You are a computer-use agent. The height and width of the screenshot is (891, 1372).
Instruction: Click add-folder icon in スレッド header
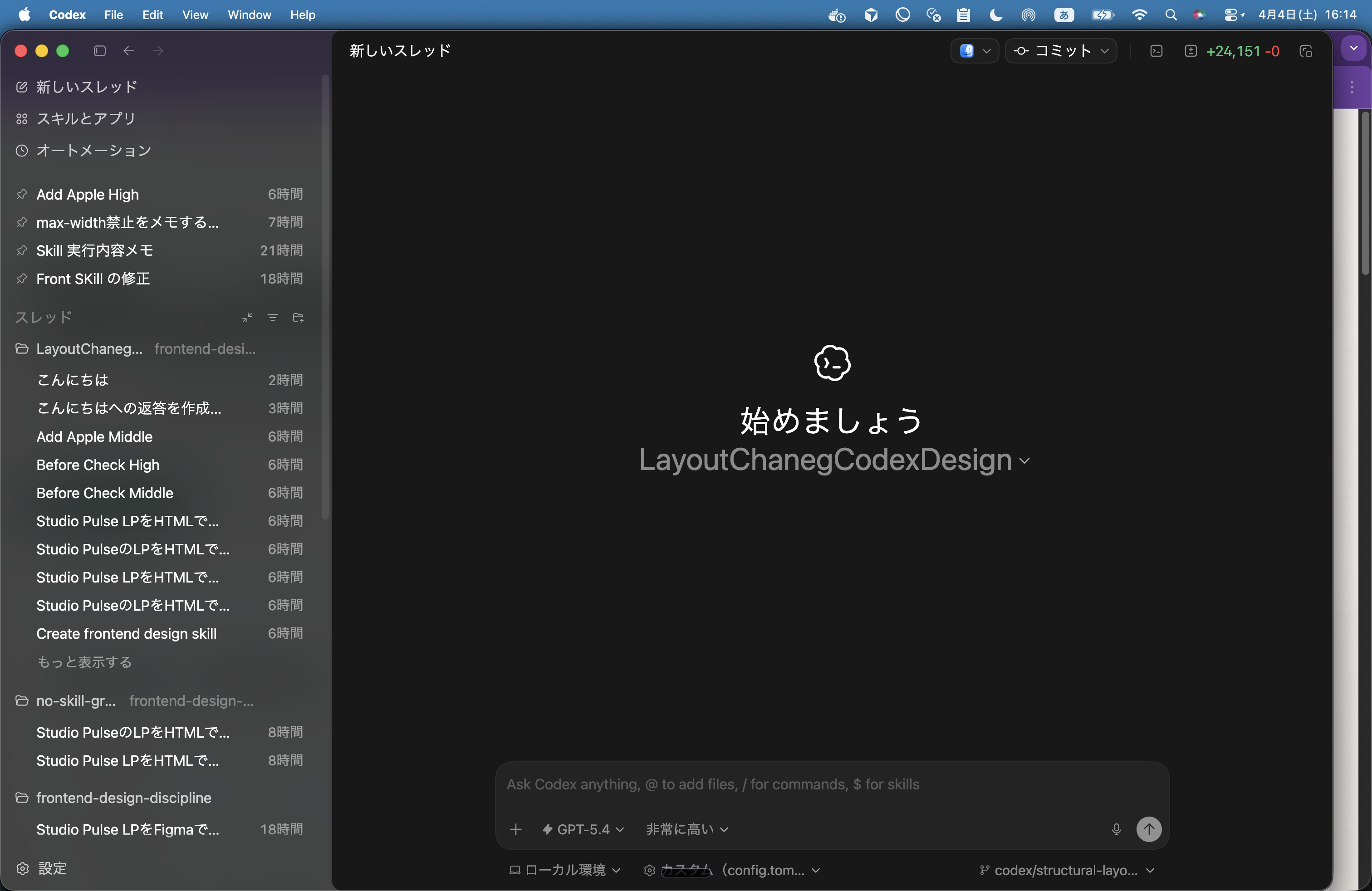pyautogui.click(x=298, y=318)
